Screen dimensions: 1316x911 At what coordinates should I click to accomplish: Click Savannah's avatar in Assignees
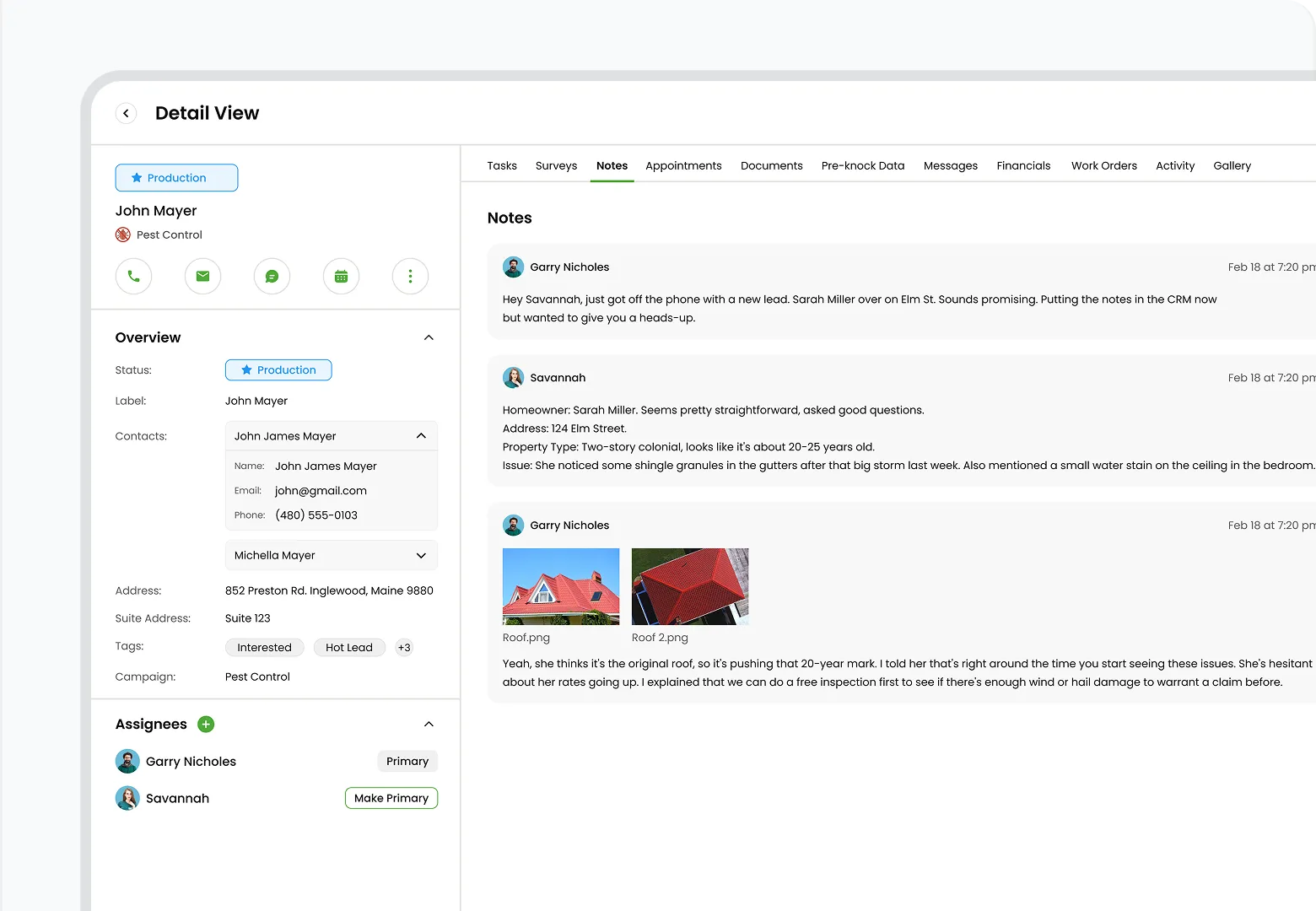[127, 798]
